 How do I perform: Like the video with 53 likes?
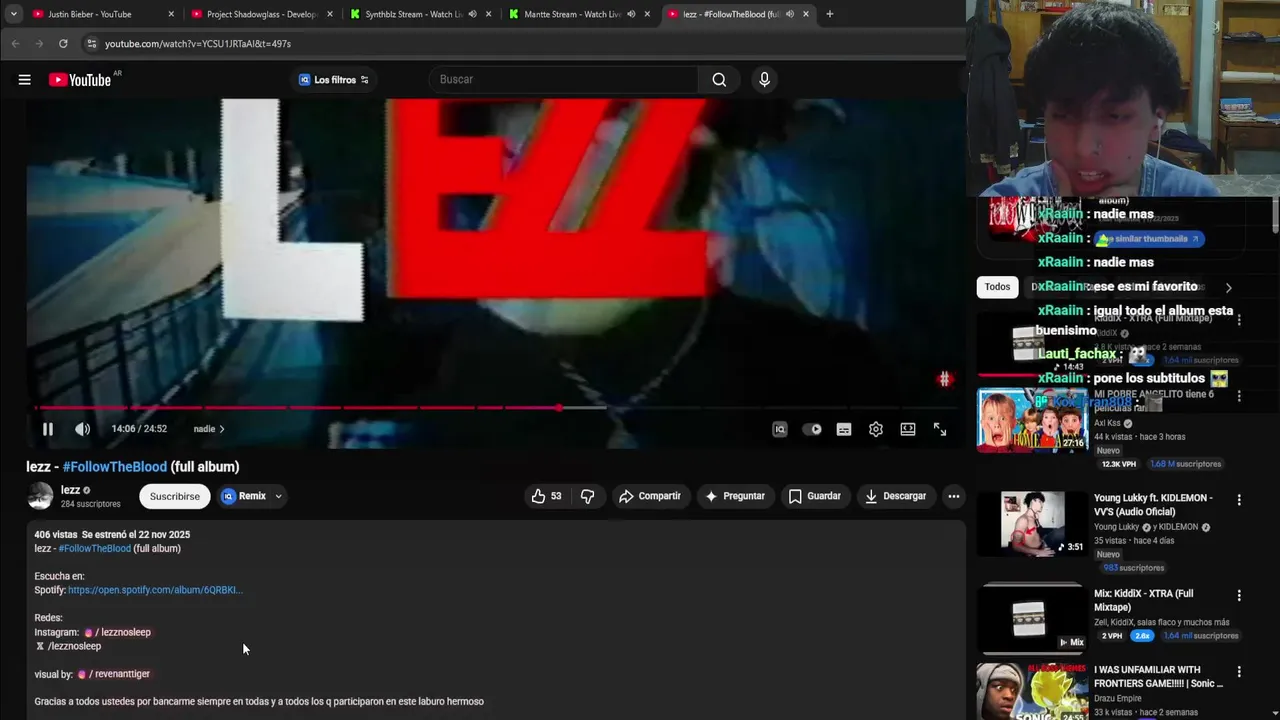pos(547,496)
